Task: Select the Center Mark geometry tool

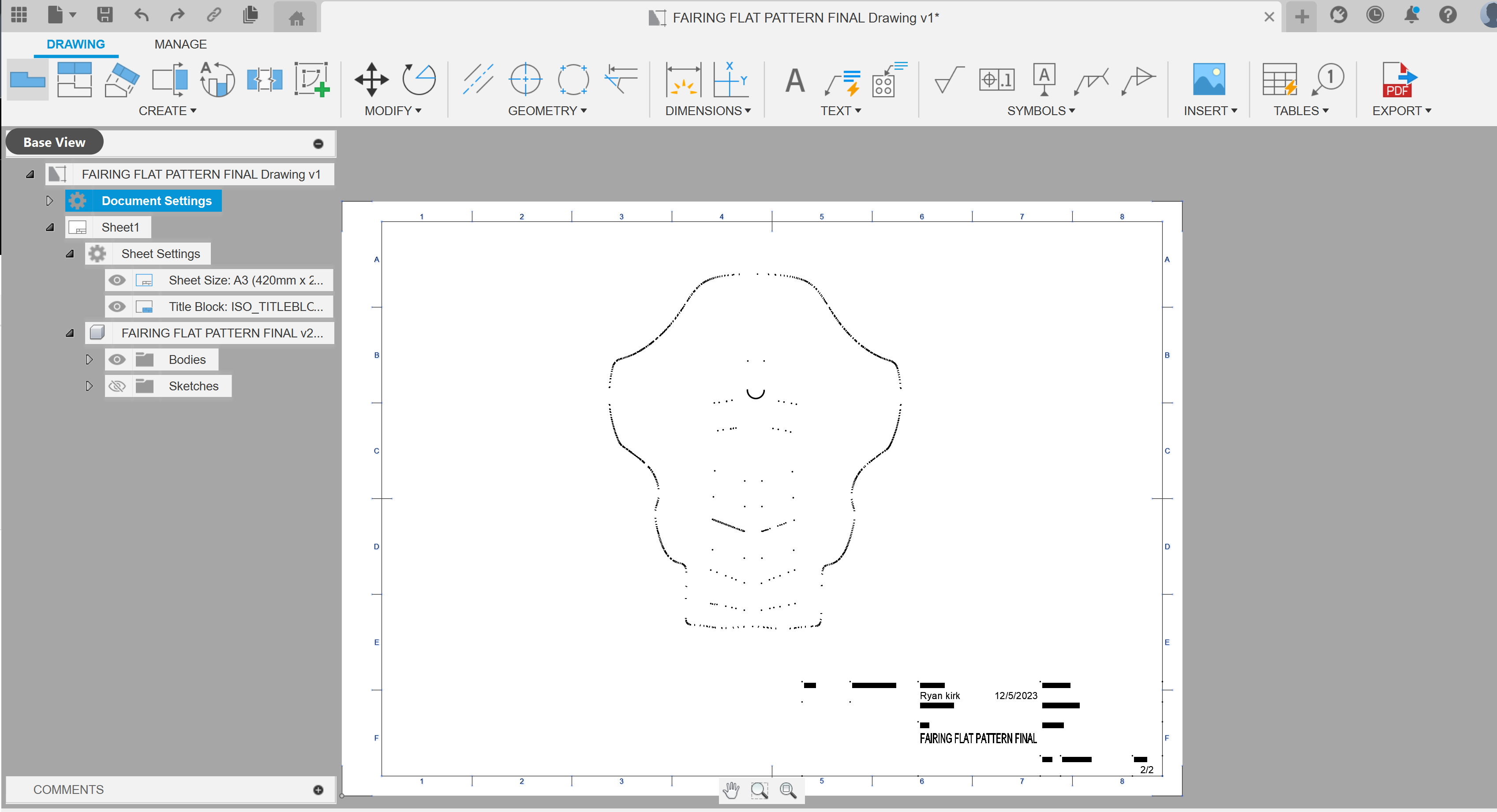Action: click(526, 80)
